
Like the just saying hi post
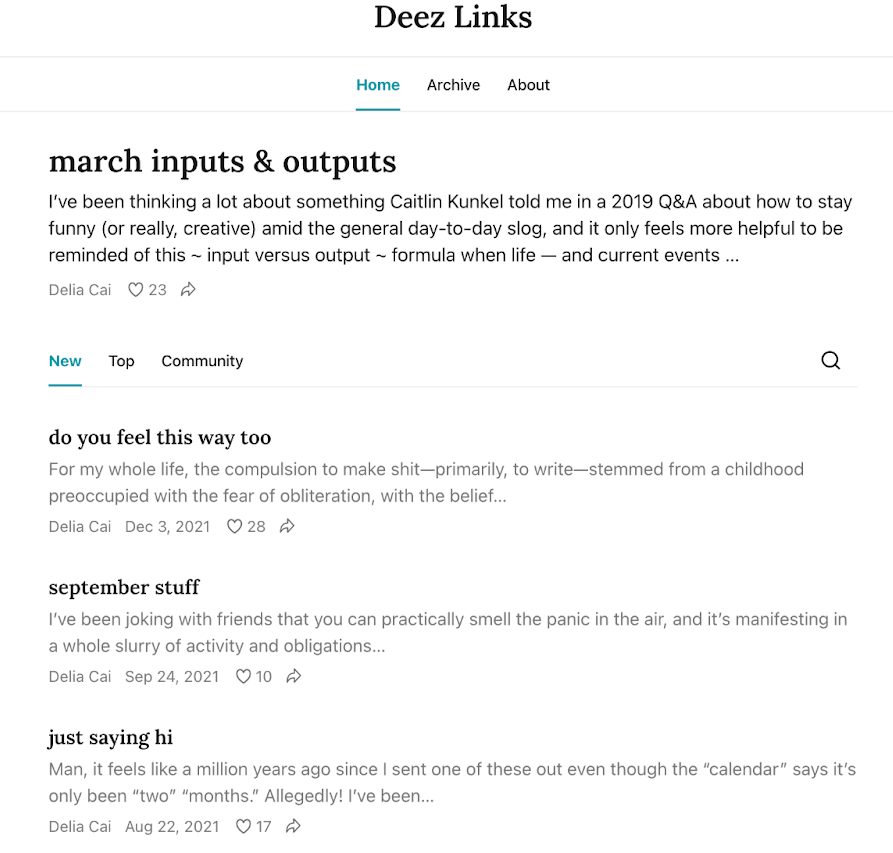coord(243,826)
